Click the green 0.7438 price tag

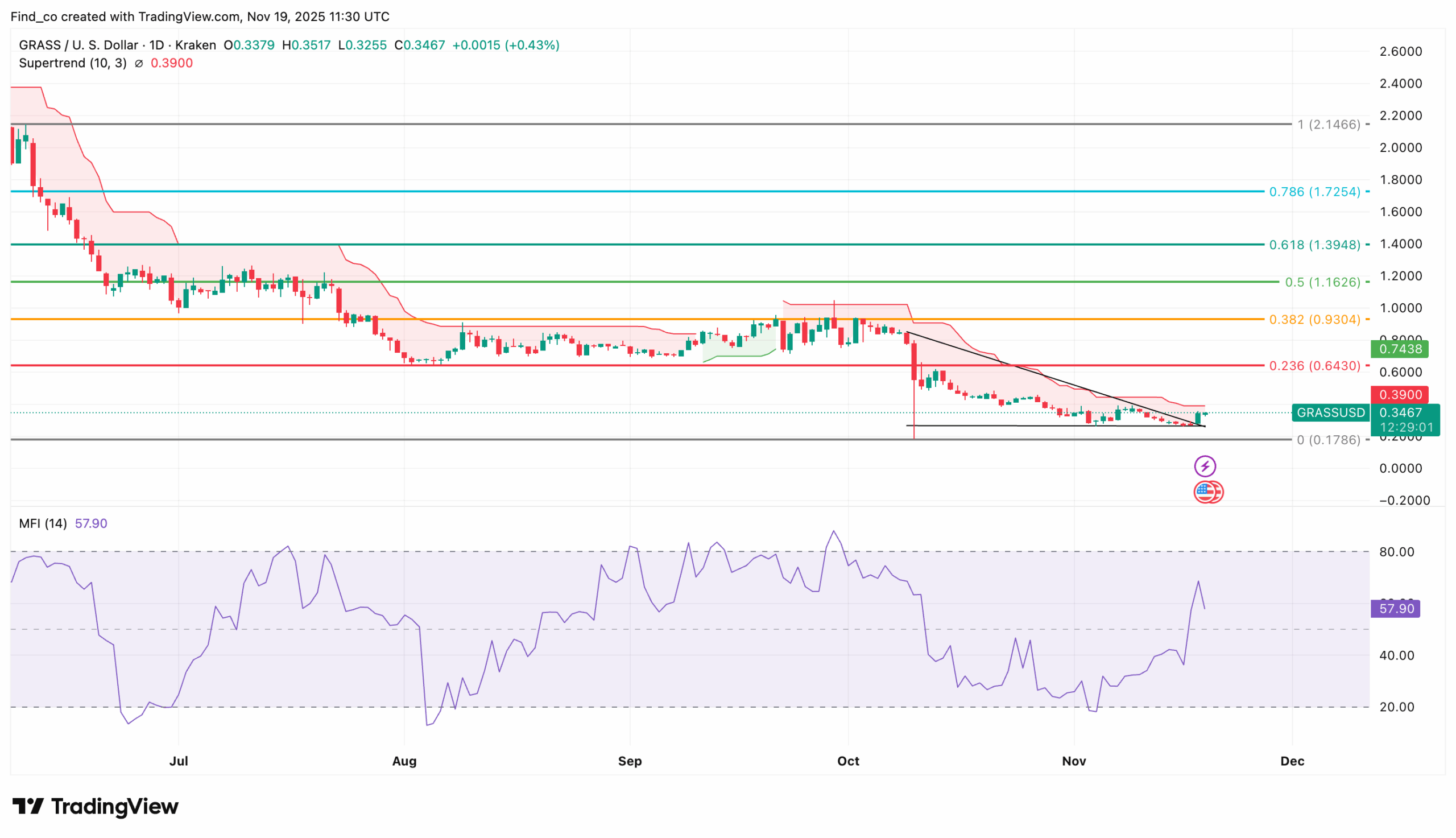[1400, 349]
